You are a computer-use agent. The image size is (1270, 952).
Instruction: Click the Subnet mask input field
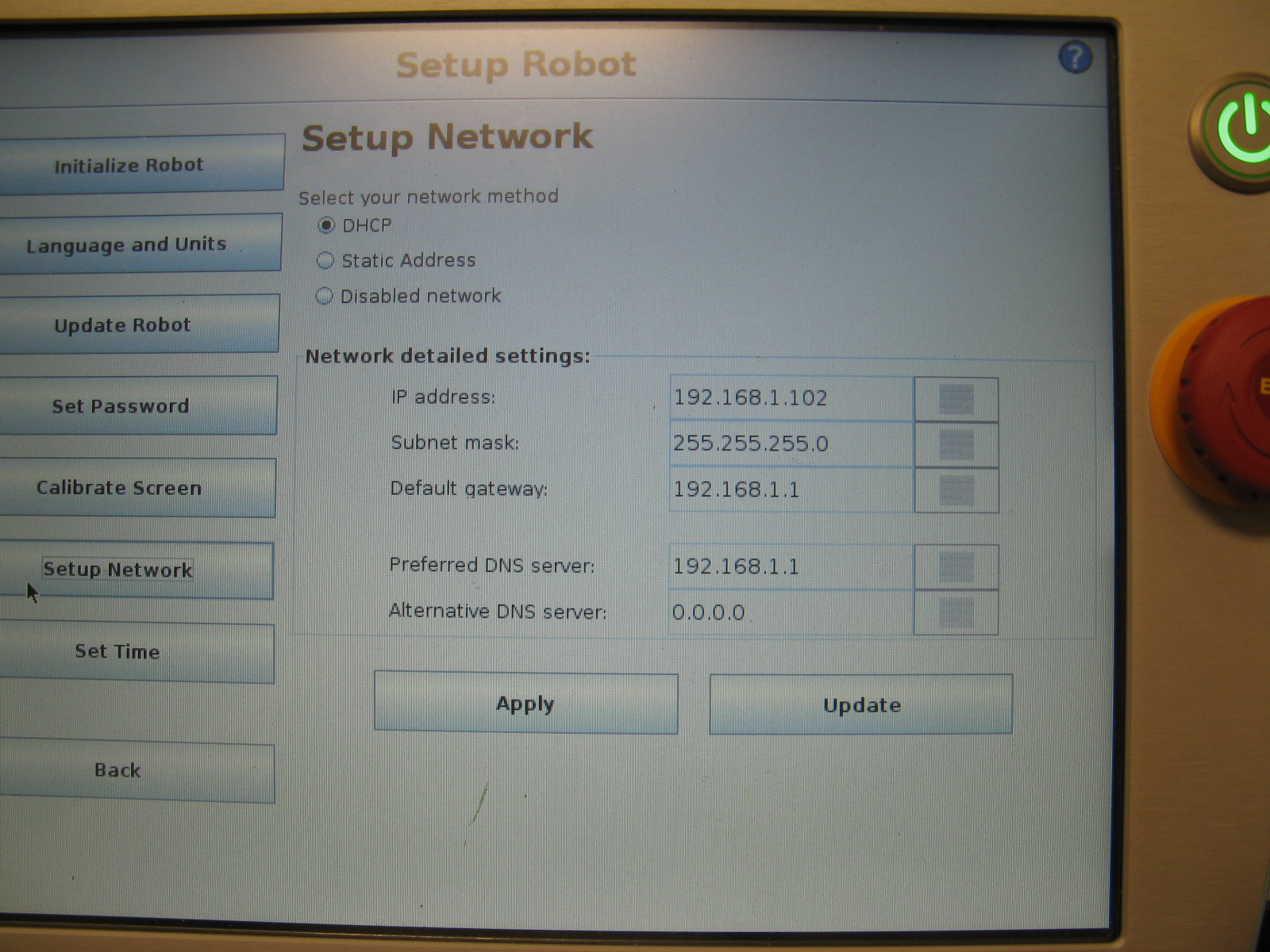click(790, 443)
